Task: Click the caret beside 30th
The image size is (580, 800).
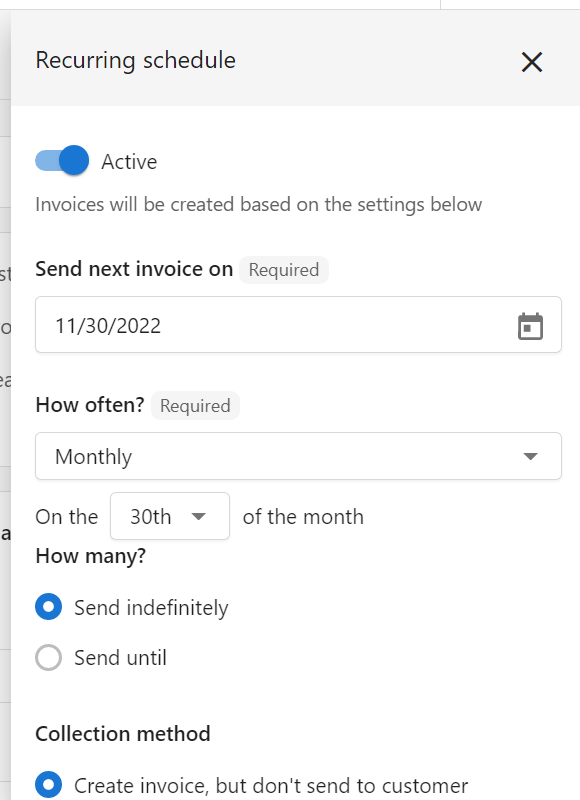Action: [x=198, y=516]
